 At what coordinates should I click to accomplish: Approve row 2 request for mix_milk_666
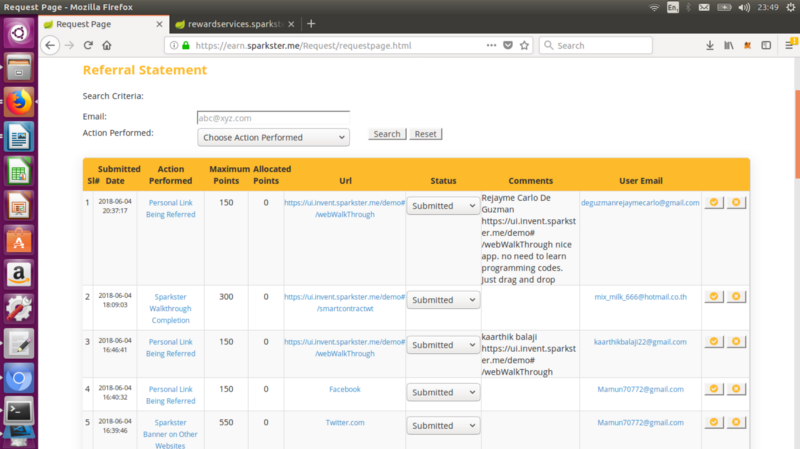(x=714, y=296)
